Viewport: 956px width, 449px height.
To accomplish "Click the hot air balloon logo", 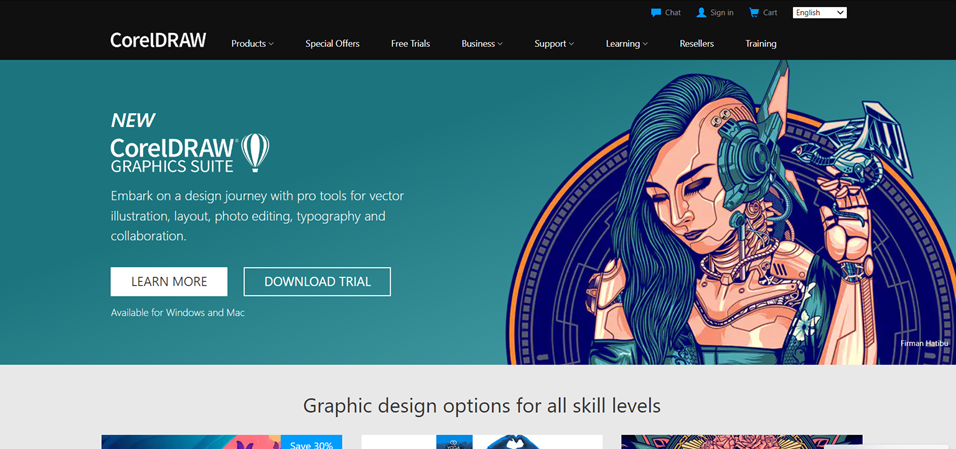I will coord(255,152).
